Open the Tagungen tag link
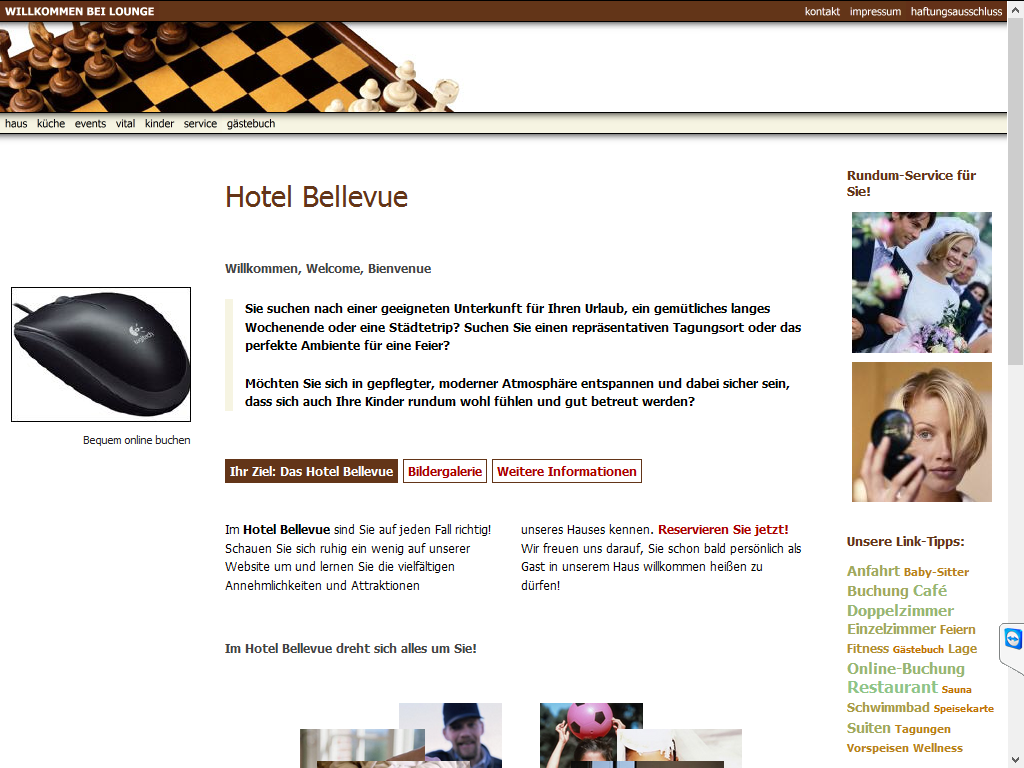The width and height of the screenshot is (1024, 768). [x=923, y=729]
